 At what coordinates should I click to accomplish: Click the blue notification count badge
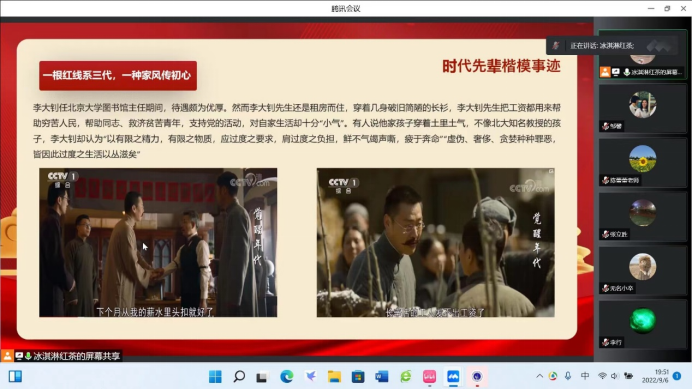(677, 376)
